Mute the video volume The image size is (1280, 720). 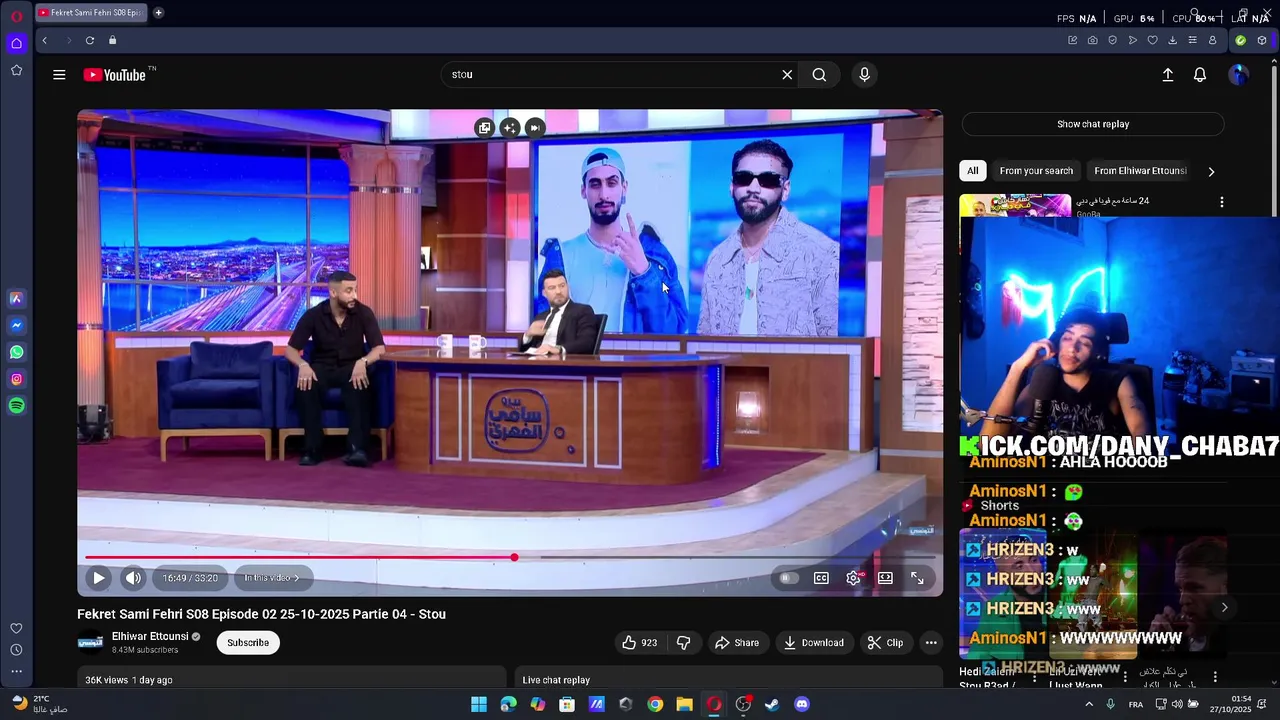coord(133,578)
